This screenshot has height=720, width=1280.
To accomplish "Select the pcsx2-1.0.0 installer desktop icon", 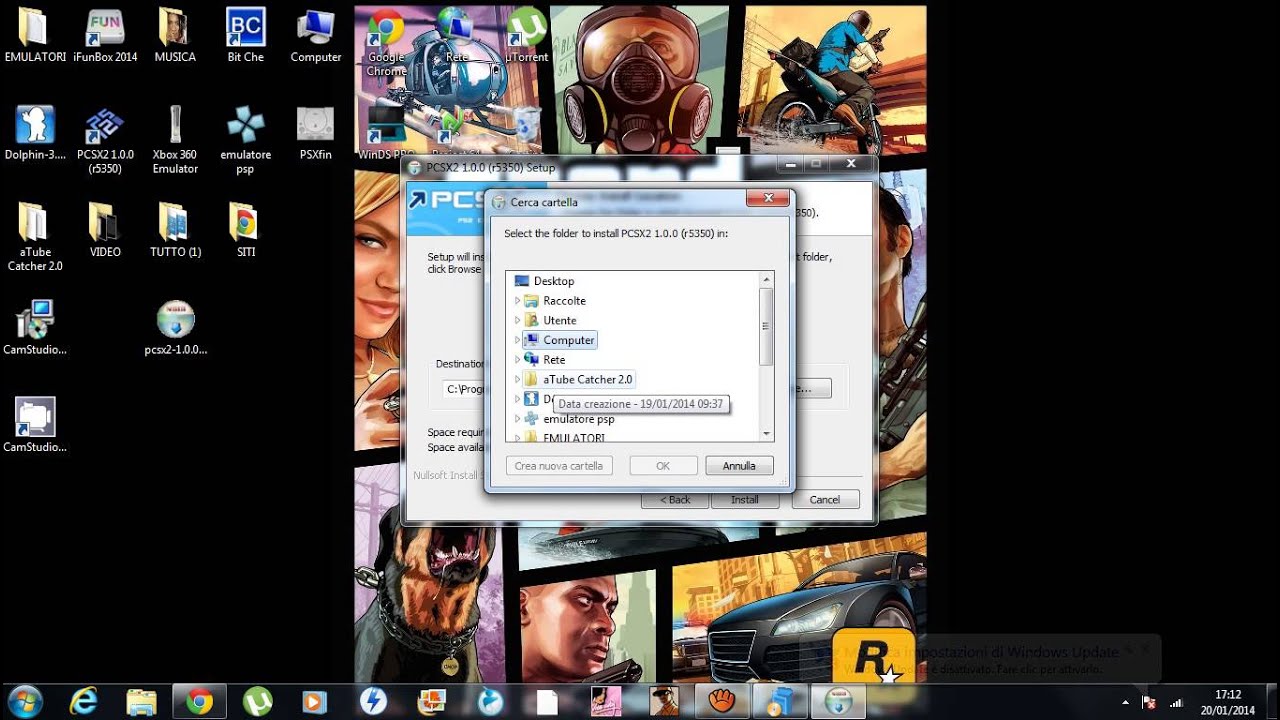I will [x=175, y=328].
